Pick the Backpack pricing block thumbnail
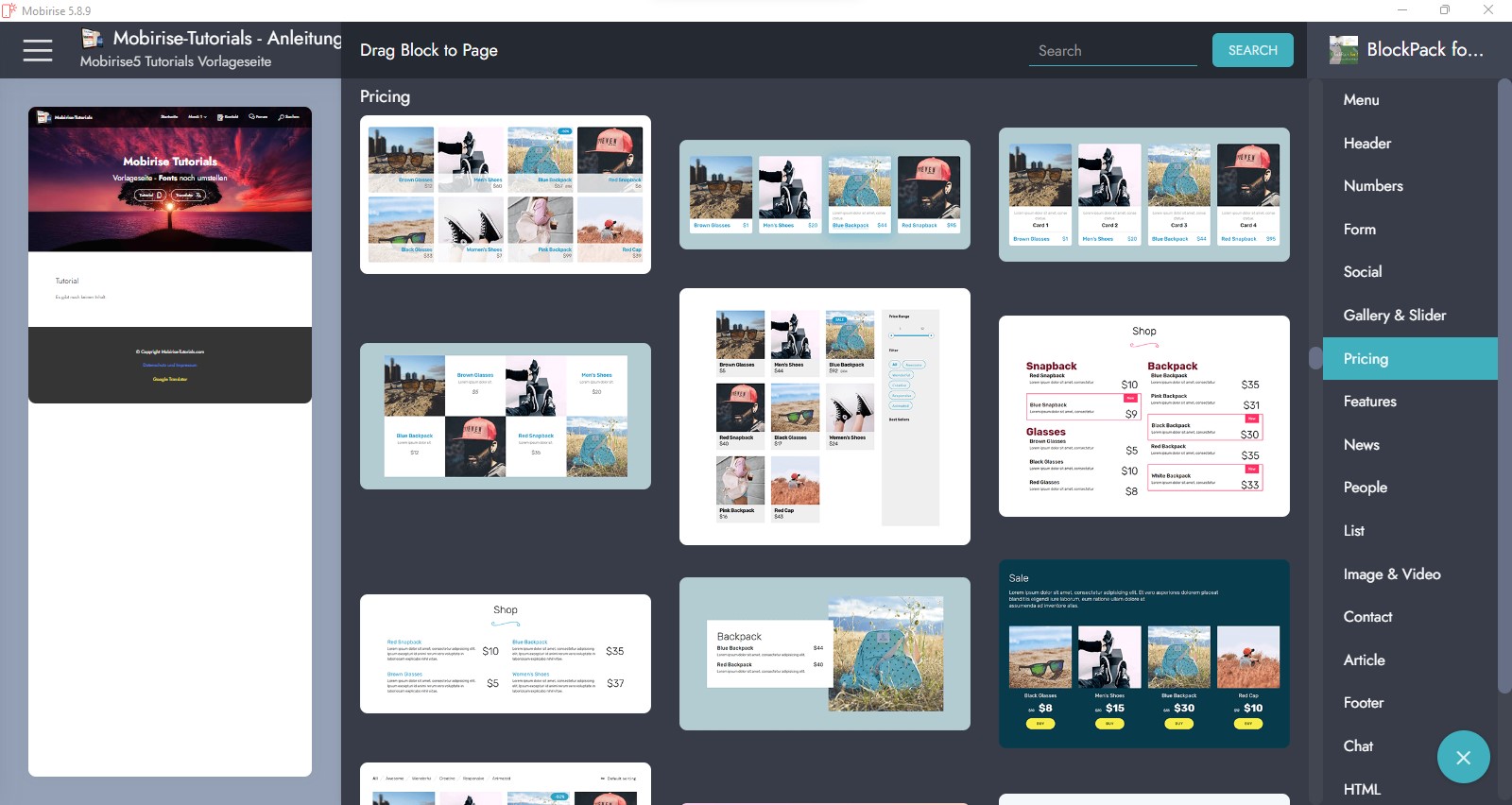Screen dimensions: 1512x805 pyautogui.click(x=824, y=654)
